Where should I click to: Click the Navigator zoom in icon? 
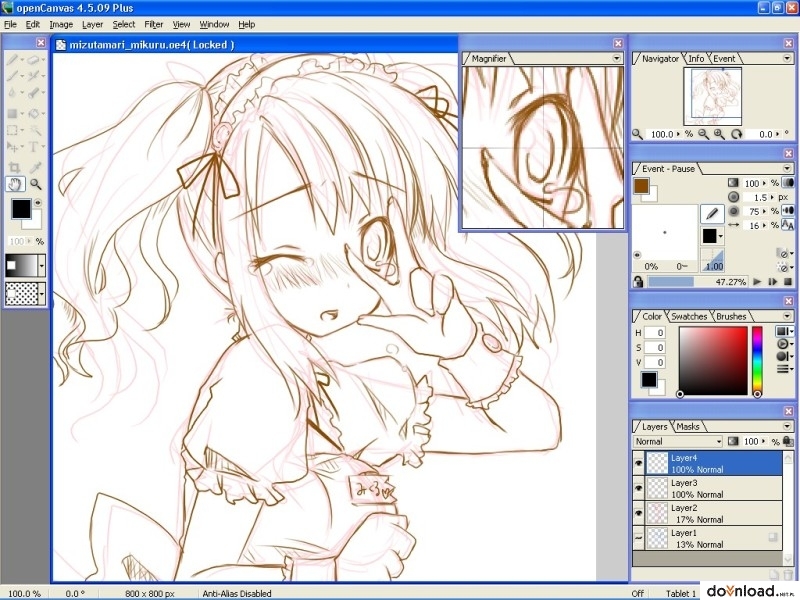719,134
